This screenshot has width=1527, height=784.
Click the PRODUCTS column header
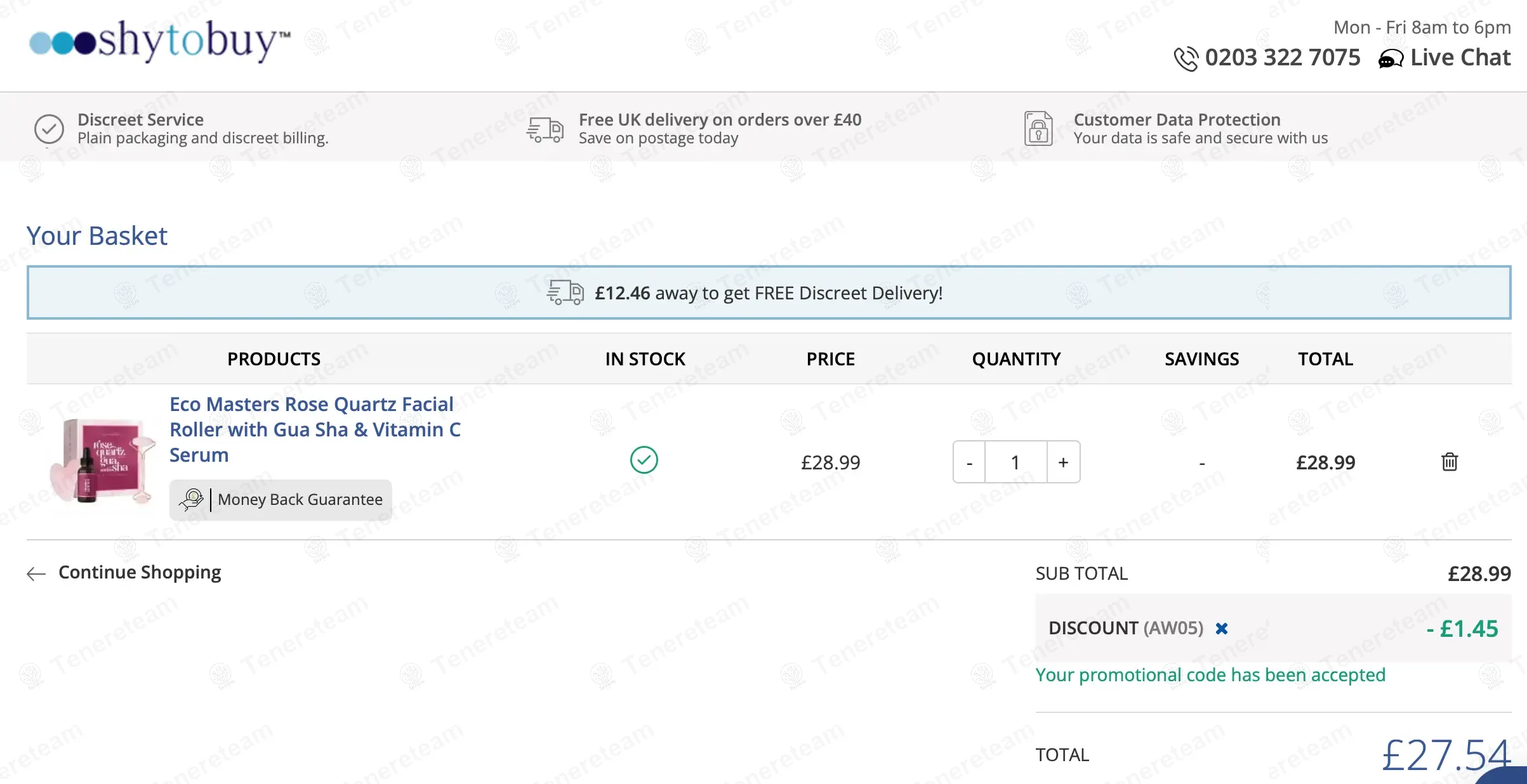click(x=274, y=359)
